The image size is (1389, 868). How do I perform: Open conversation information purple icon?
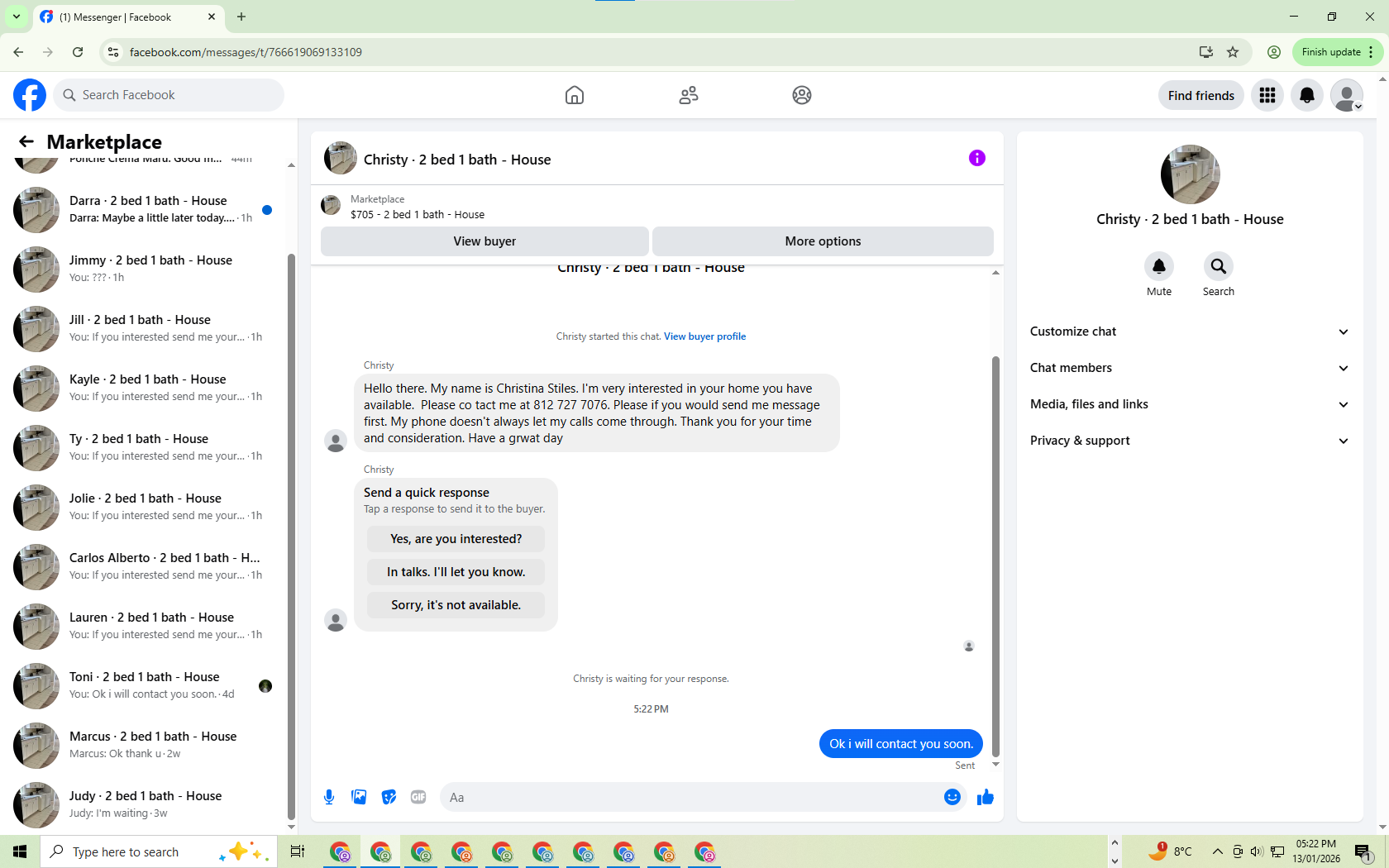(x=977, y=158)
